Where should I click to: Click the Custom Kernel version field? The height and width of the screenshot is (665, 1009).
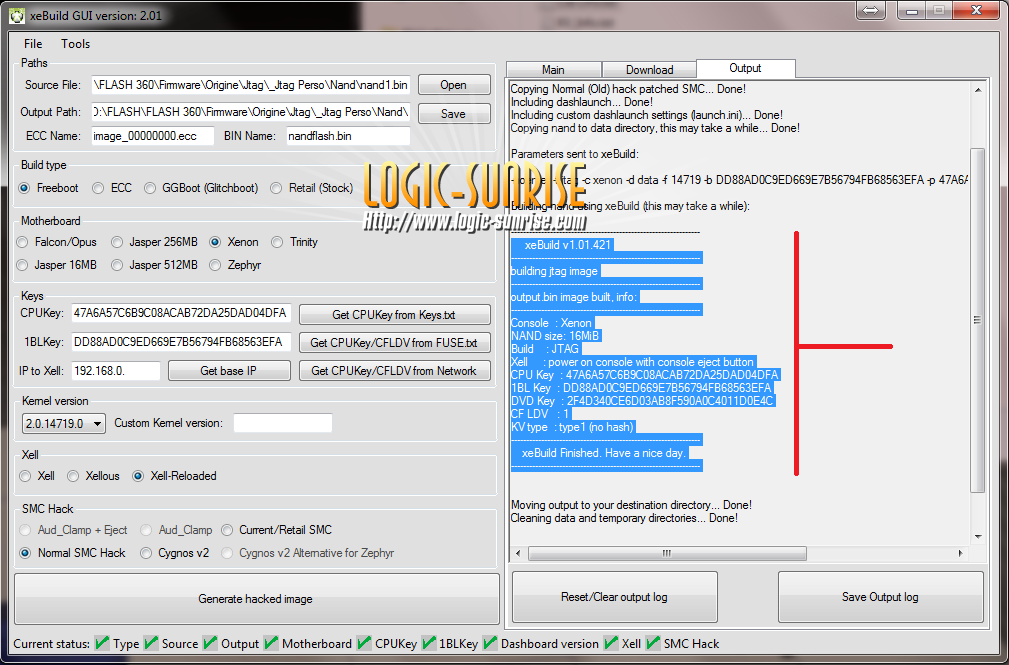click(x=282, y=423)
